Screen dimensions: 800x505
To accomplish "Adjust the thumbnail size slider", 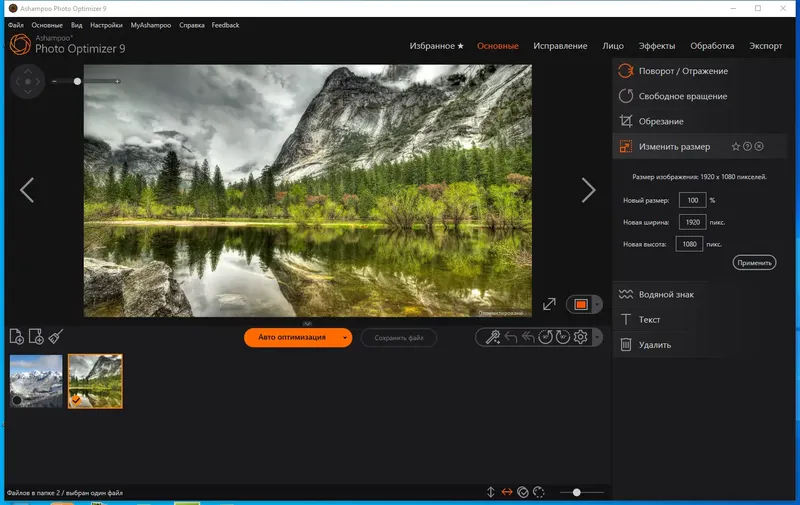I will click(x=577, y=492).
